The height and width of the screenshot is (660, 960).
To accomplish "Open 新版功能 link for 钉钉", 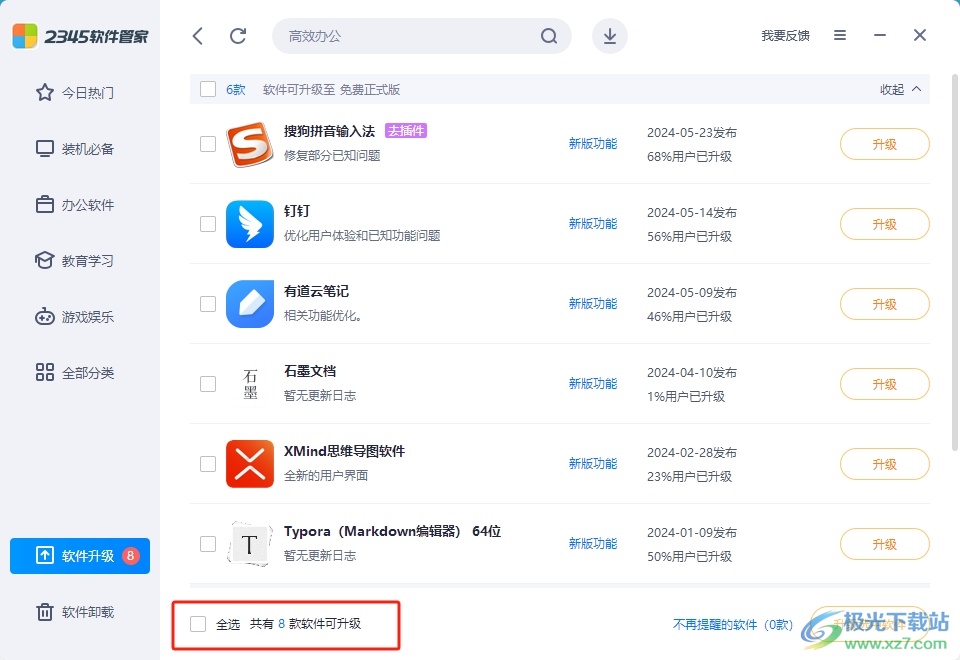I will point(593,224).
